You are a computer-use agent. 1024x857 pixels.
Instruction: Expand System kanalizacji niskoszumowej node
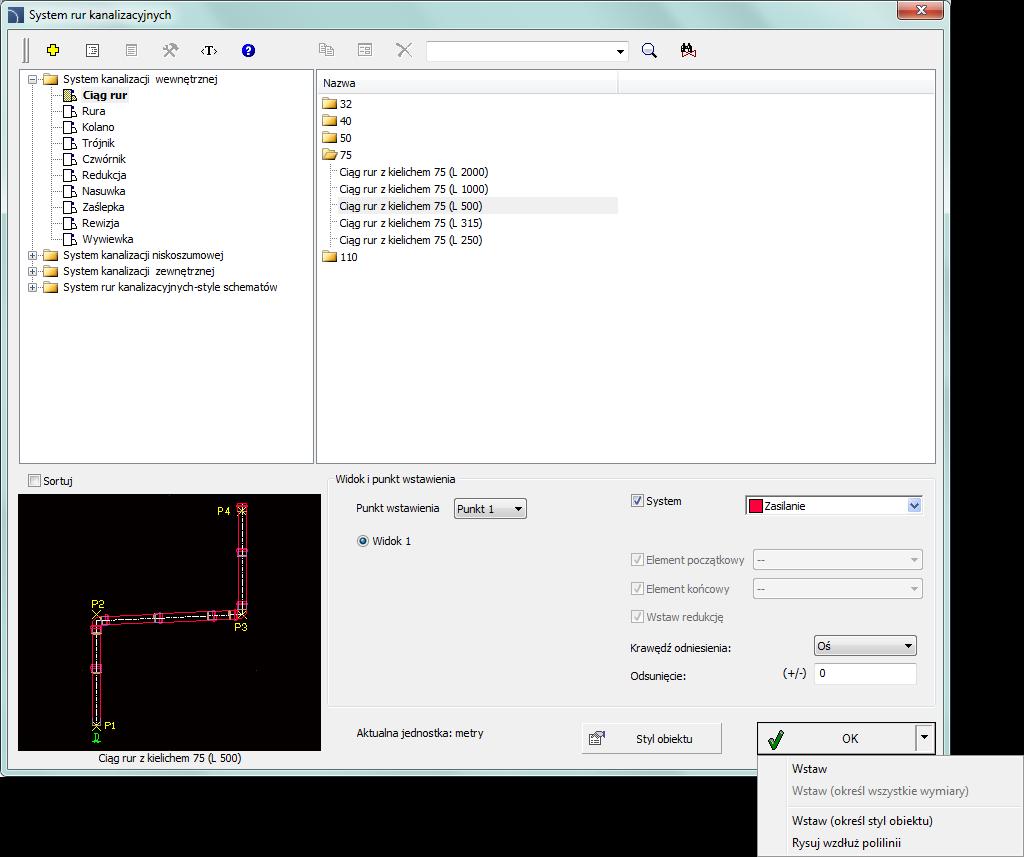32,255
